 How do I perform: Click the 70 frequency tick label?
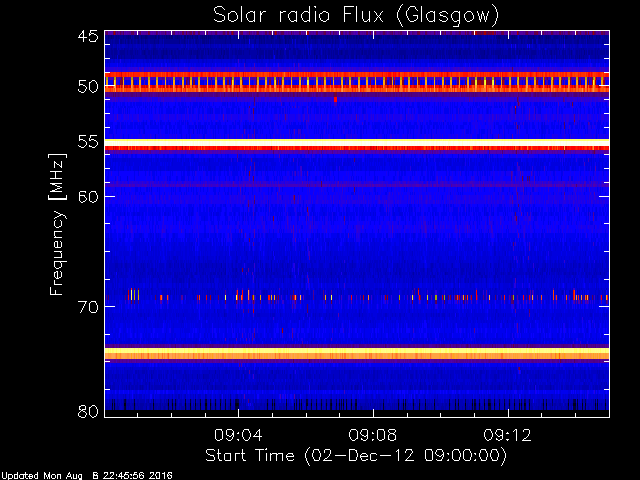pos(88,307)
